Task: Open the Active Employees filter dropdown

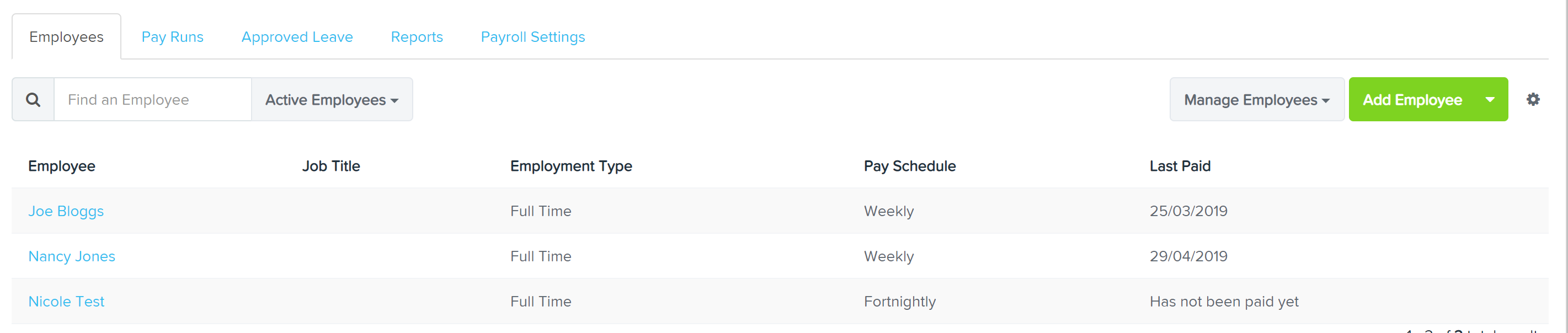Action: coord(332,99)
